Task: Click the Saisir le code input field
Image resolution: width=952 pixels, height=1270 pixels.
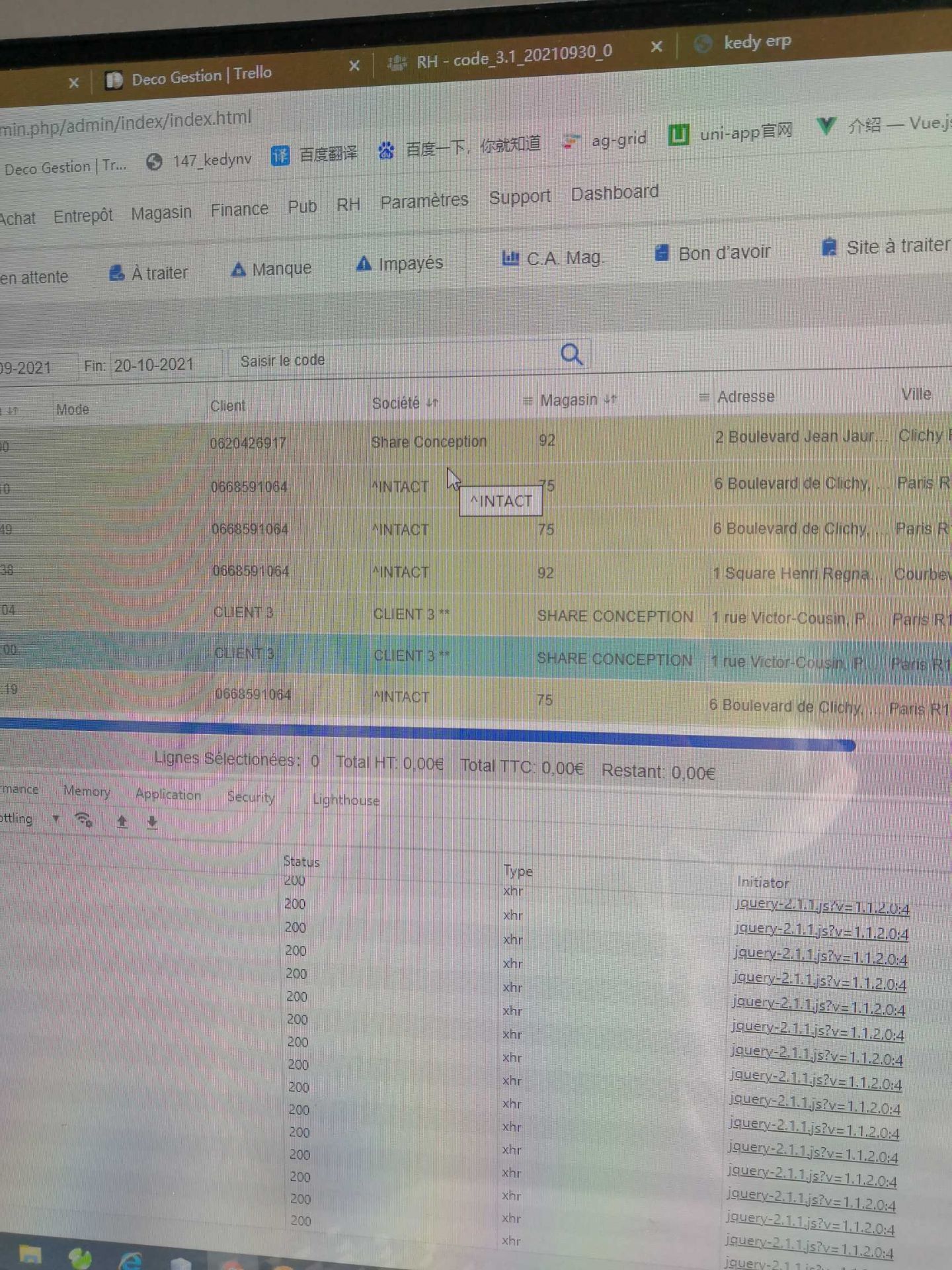Action: tap(397, 360)
